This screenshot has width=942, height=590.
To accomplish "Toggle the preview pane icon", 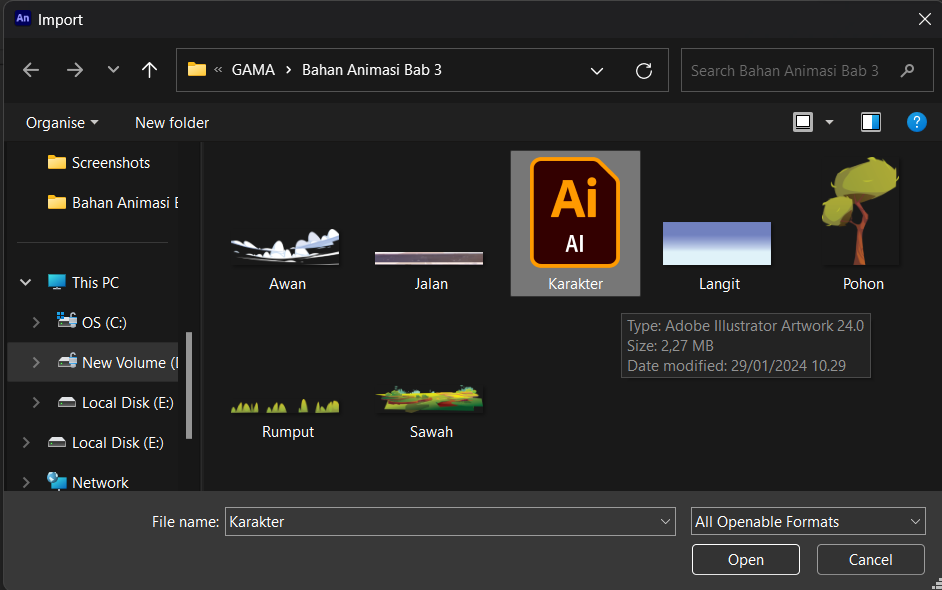I will pos(871,123).
